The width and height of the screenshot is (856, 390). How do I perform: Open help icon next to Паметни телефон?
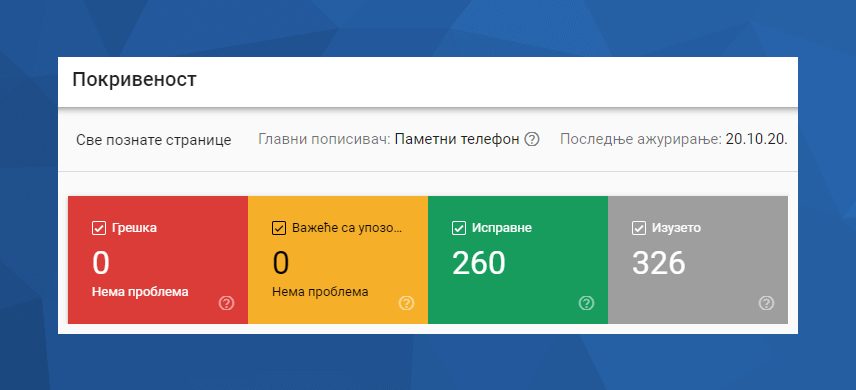tap(532, 140)
